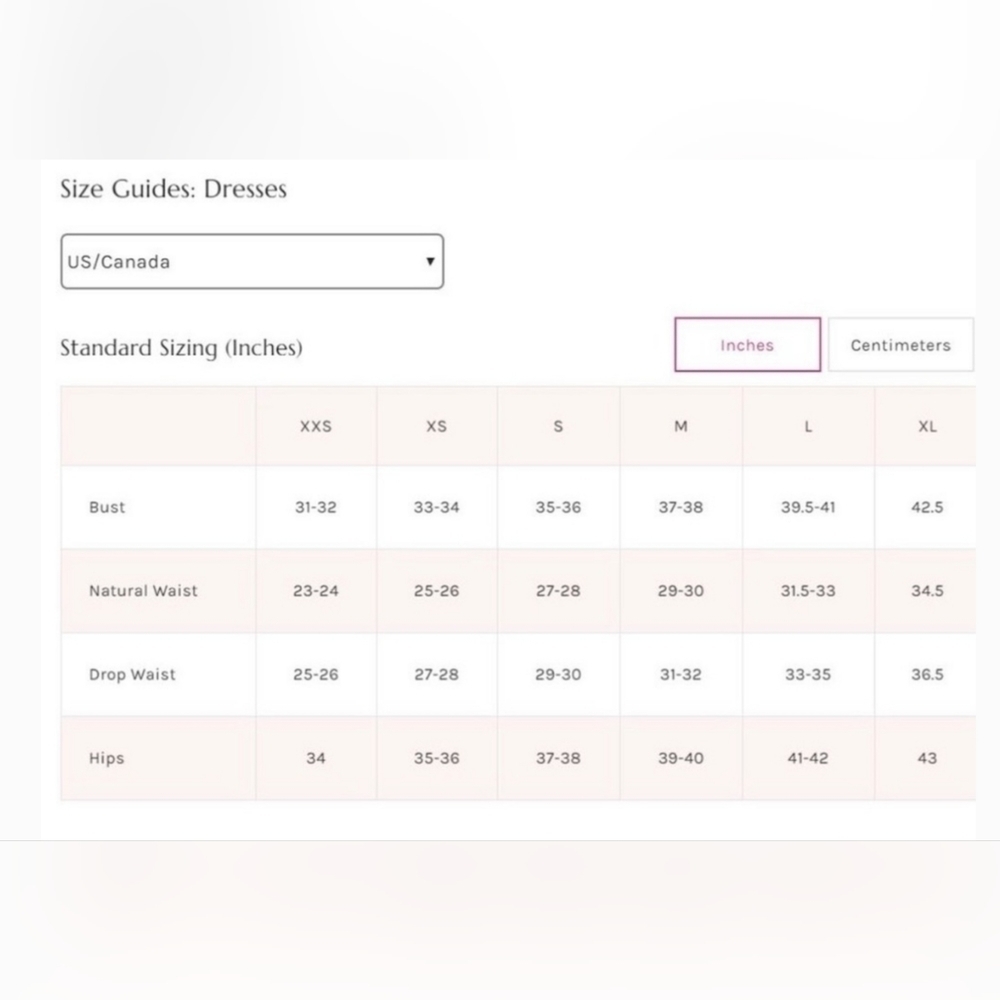1000x1000 pixels.
Task: Click the M size column header
Action: (x=681, y=426)
